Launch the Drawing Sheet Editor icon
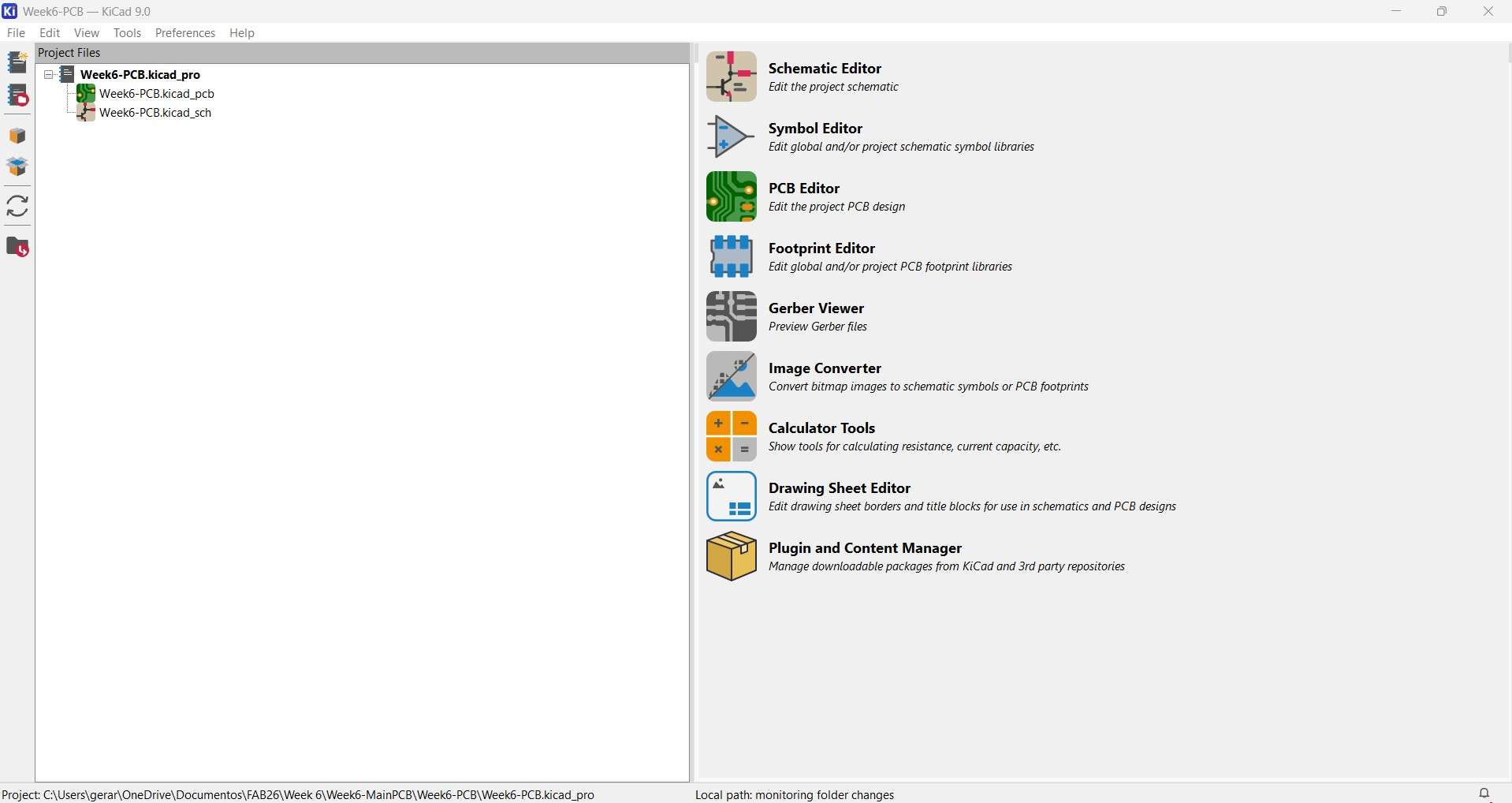This screenshot has height=803, width=1512. [732, 497]
